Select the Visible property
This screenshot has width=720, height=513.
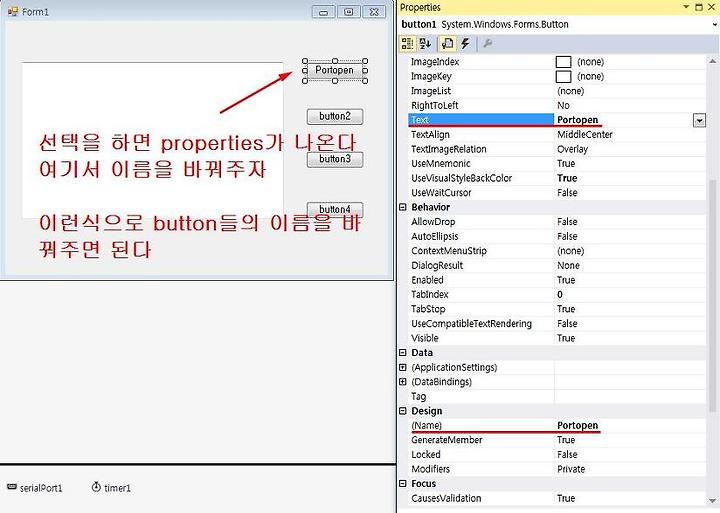pyautogui.click(x=557, y=338)
